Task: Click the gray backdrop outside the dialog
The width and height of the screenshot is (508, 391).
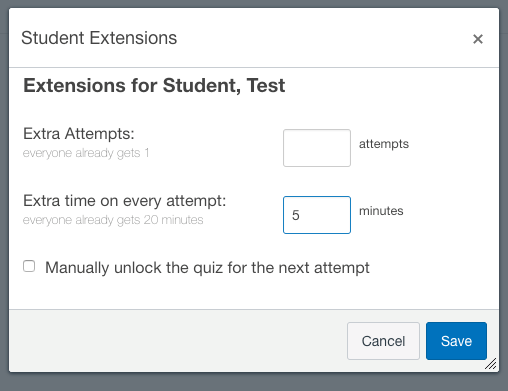Action: pos(253,382)
